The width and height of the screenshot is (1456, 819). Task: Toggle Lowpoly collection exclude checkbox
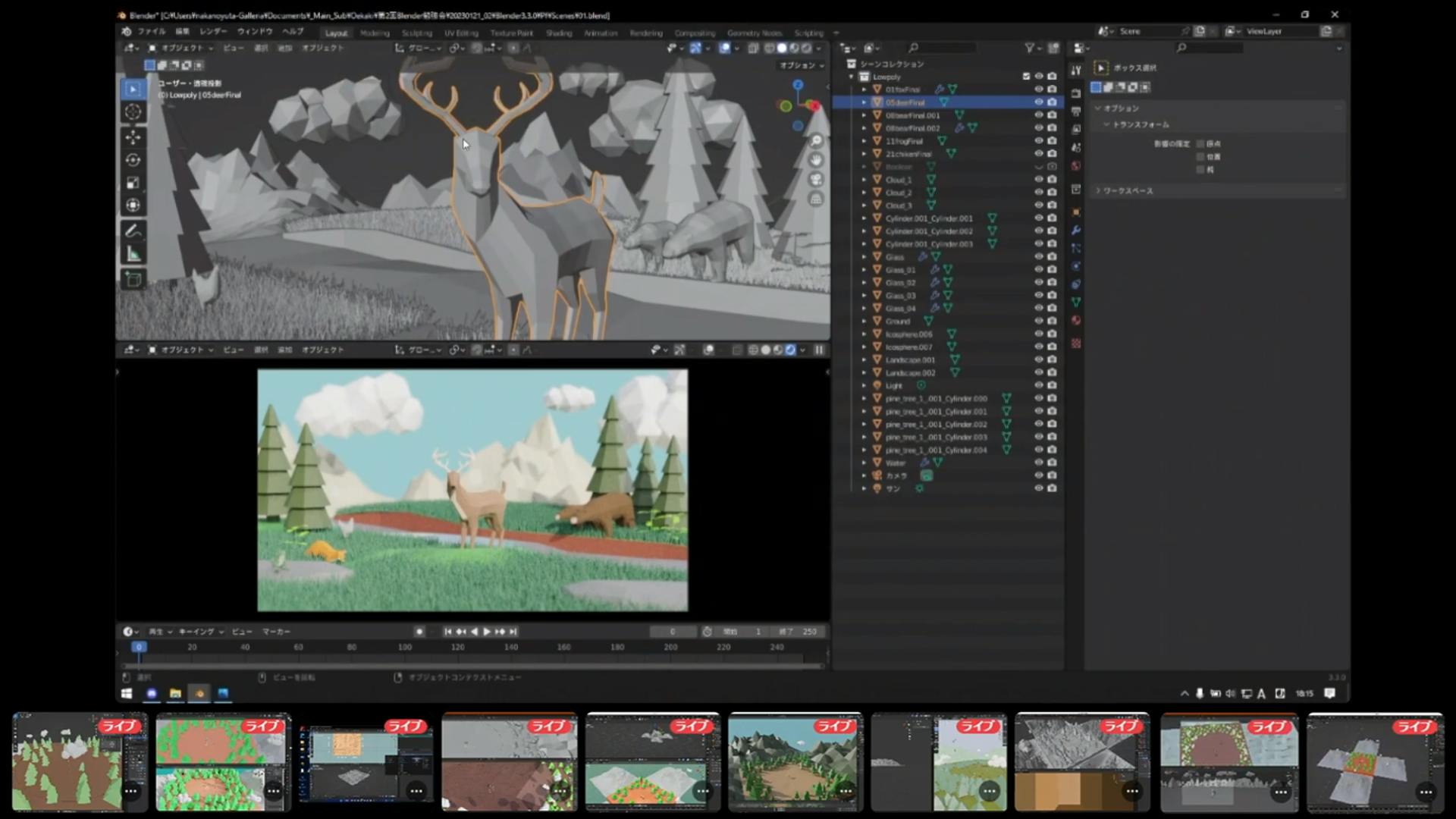(1026, 77)
